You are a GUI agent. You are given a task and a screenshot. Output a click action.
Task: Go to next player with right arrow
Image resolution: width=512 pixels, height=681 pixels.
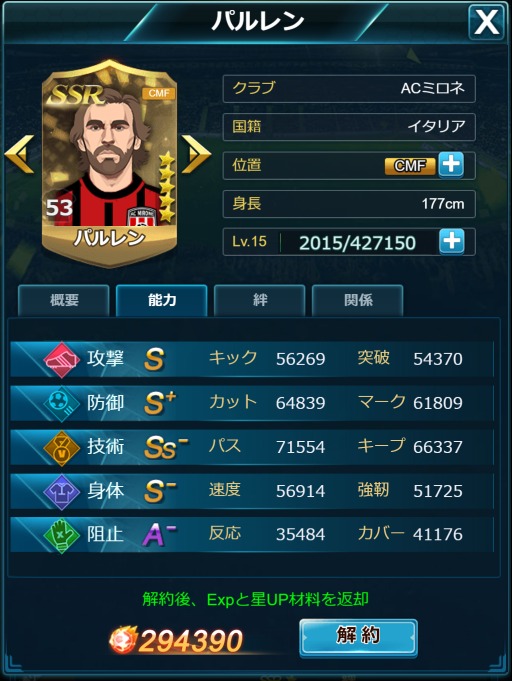[x=195, y=154]
